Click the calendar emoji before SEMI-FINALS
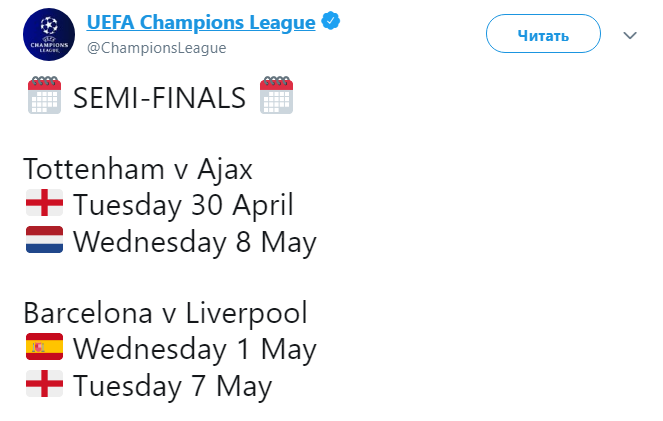The image size is (663, 421). (44, 96)
